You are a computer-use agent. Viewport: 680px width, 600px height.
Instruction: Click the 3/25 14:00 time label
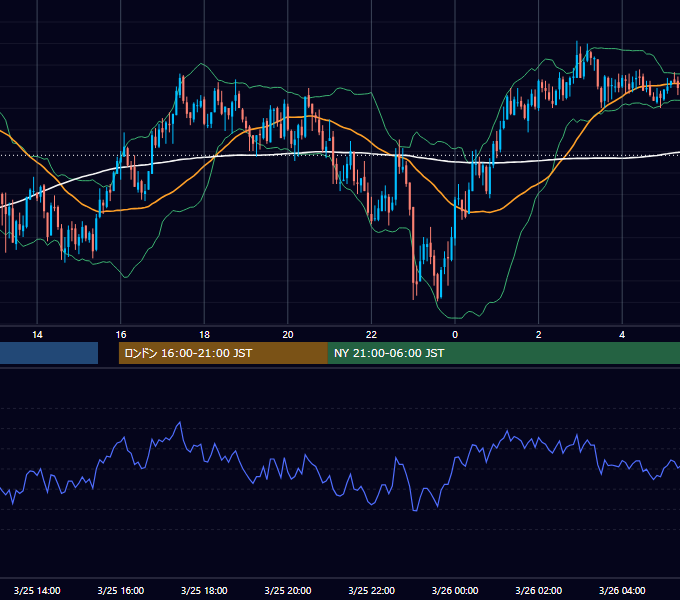click(x=37, y=590)
